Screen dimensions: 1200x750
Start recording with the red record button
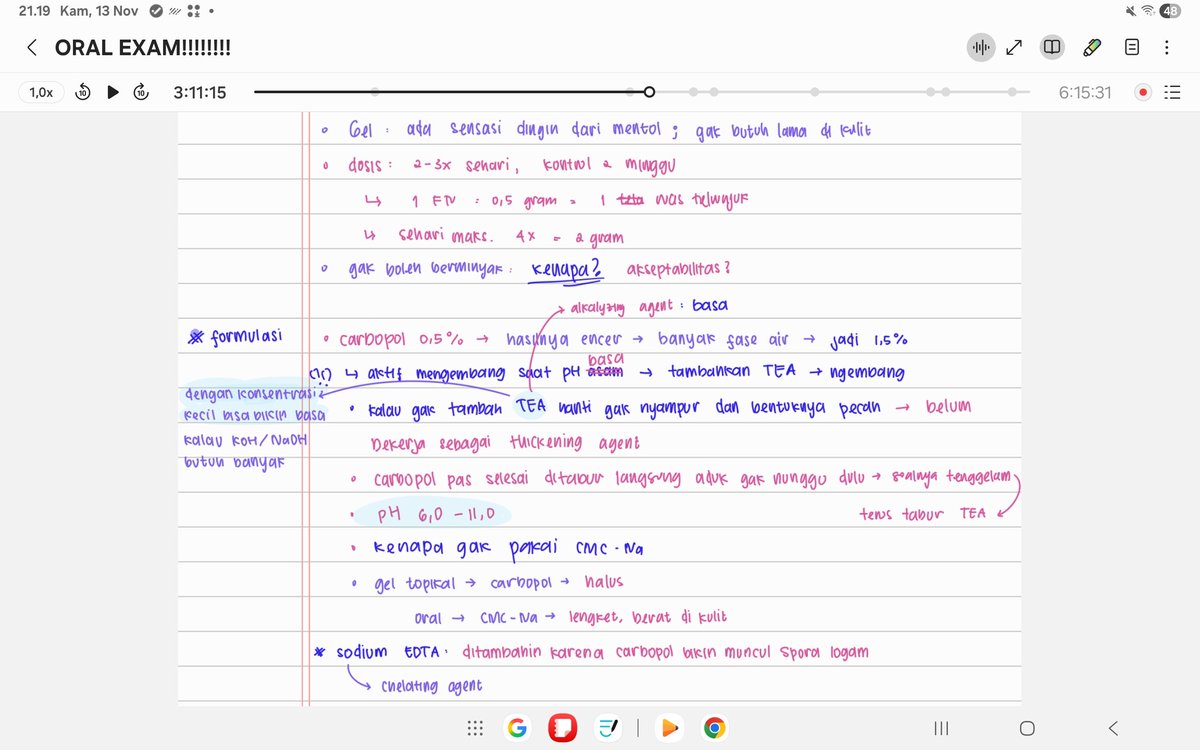coord(1143,92)
